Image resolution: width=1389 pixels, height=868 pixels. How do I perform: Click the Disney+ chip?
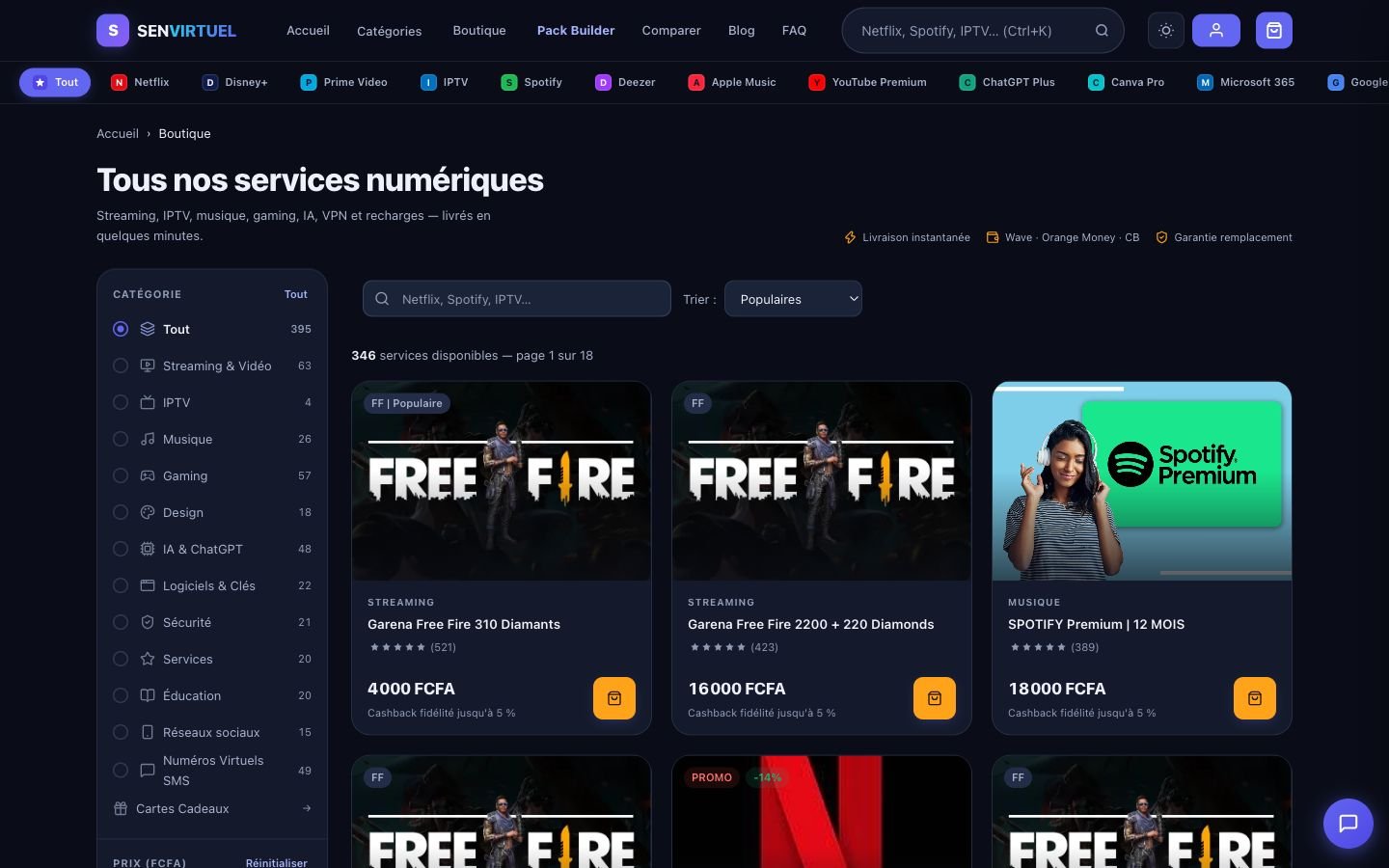pyautogui.click(x=234, y=83)
